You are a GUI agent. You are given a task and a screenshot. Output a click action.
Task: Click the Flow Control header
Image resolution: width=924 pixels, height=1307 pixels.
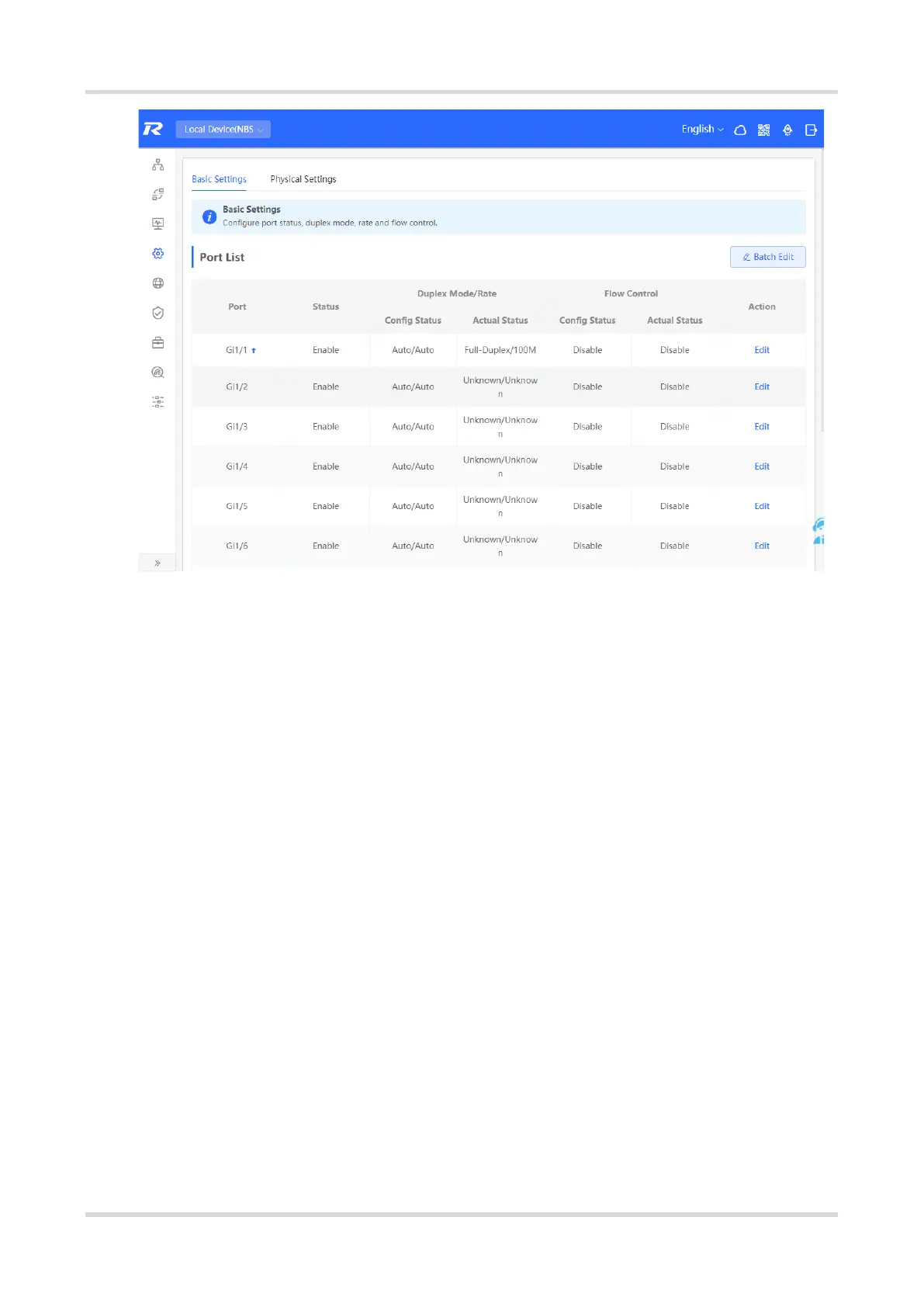[x=631, y=293]
